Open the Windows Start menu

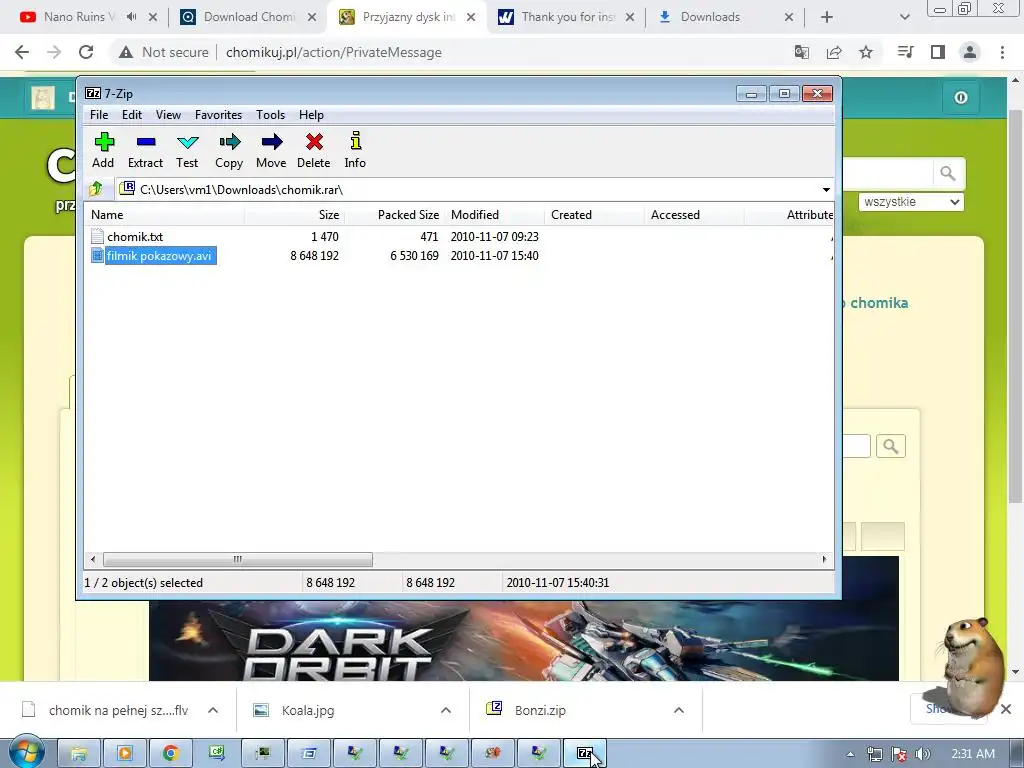(26, 752)
